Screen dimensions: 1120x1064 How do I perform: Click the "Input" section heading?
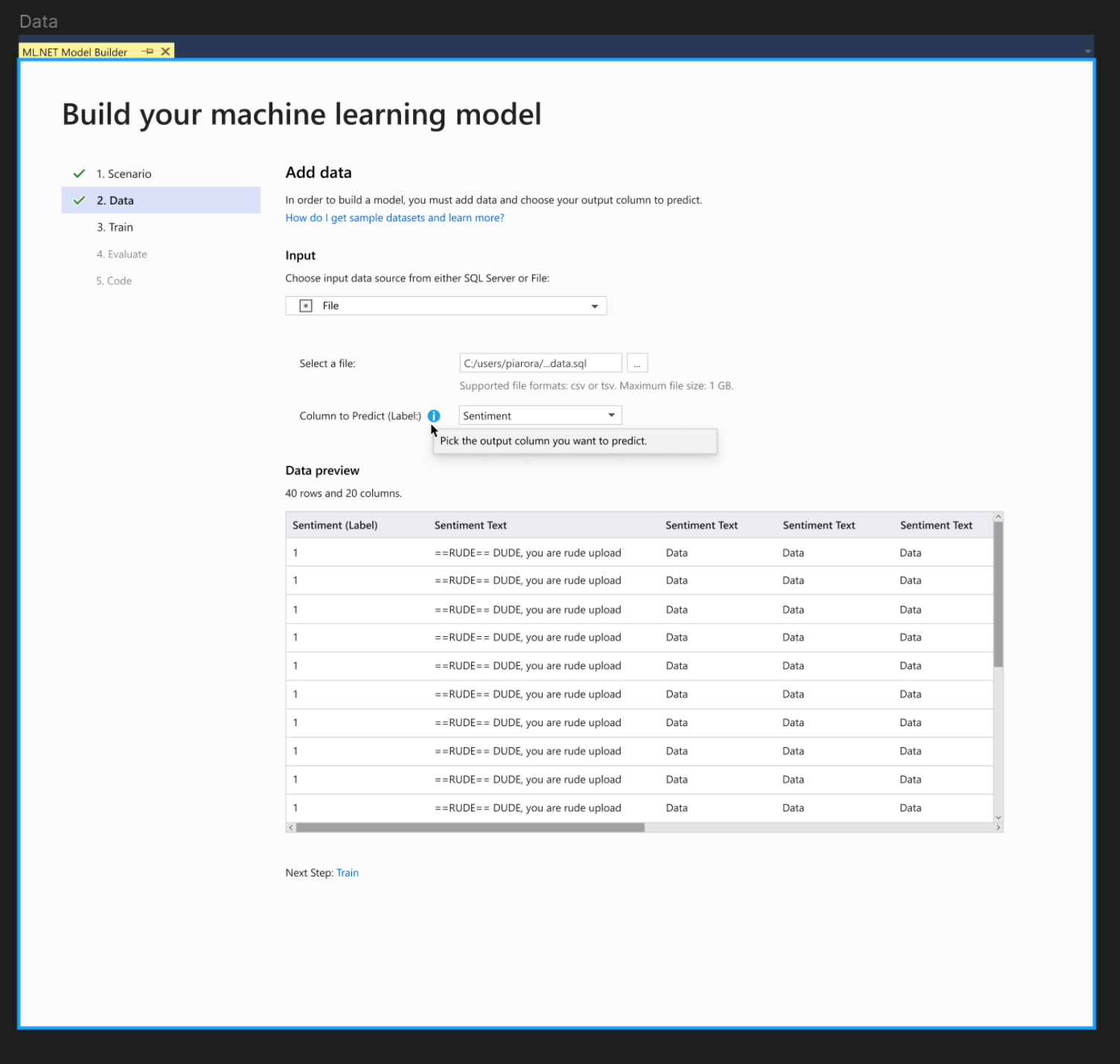pos(301,255)
